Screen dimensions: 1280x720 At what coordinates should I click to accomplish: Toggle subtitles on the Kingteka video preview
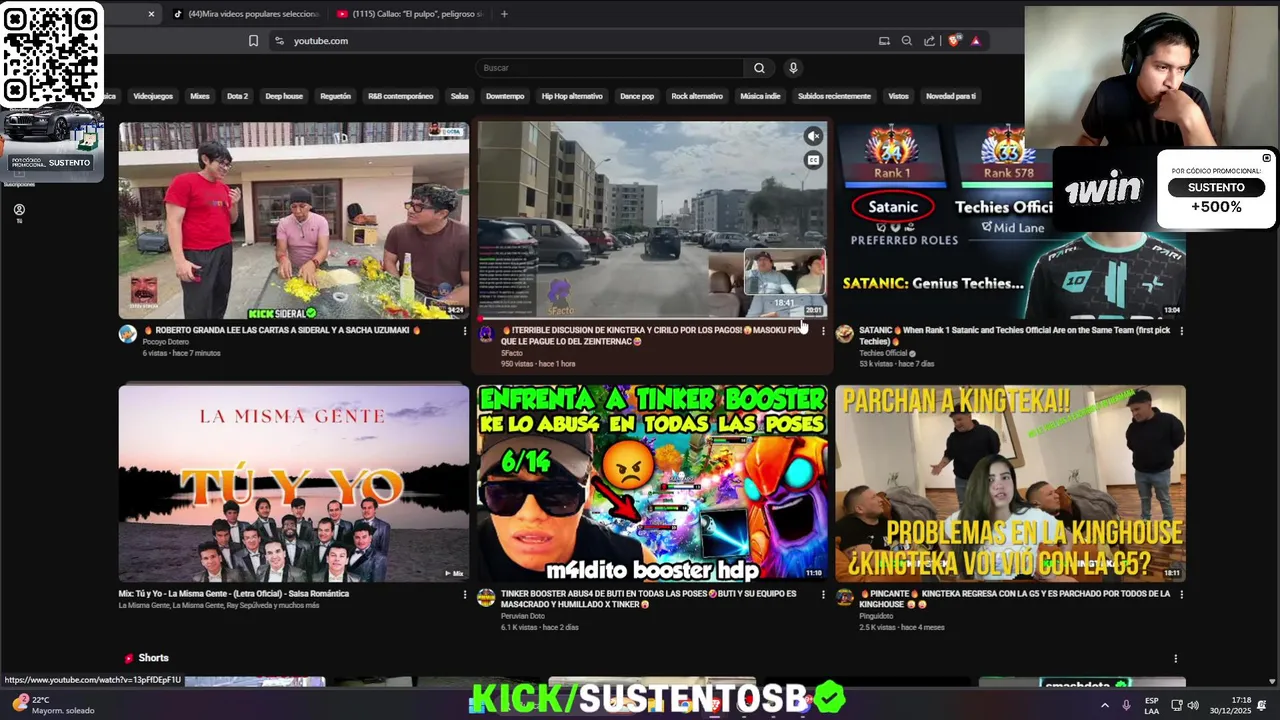(x=814, y=160)
